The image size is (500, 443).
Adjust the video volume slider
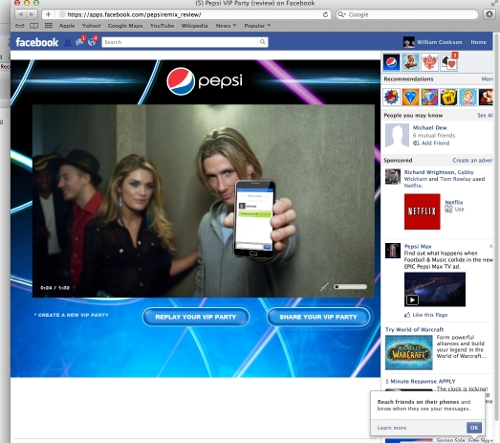[350, 287]
